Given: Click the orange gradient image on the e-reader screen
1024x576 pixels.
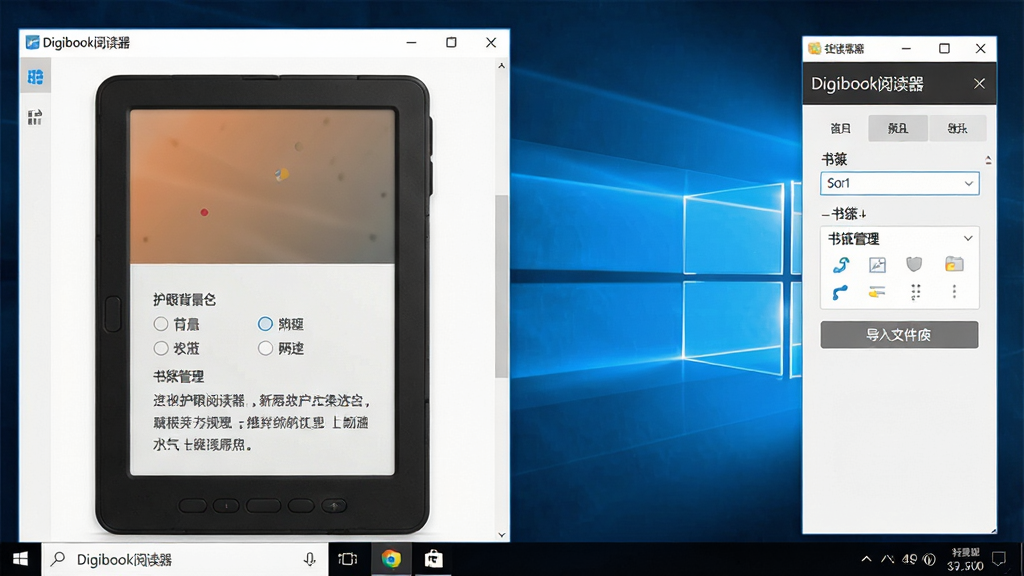Looking at the screenshot, I should click(x=263, y=187).
